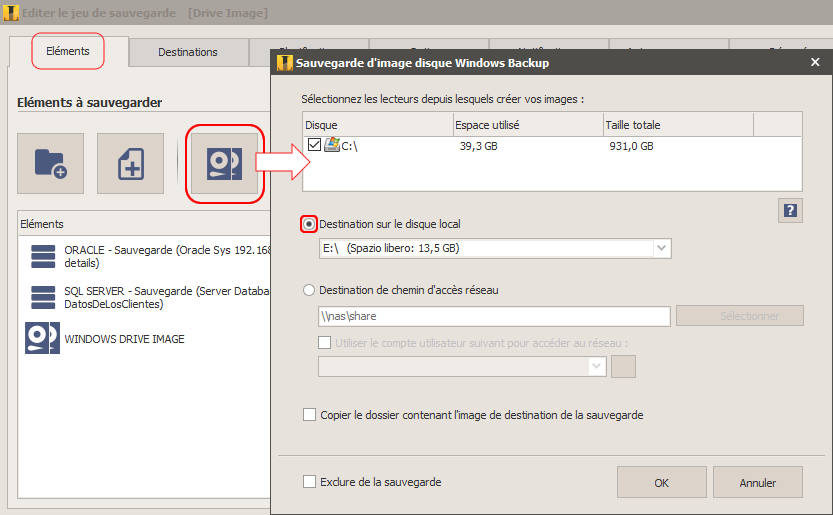Click the C:\ drive label
The width and height of the screenshot is (833, 515).
coord(349,146)
